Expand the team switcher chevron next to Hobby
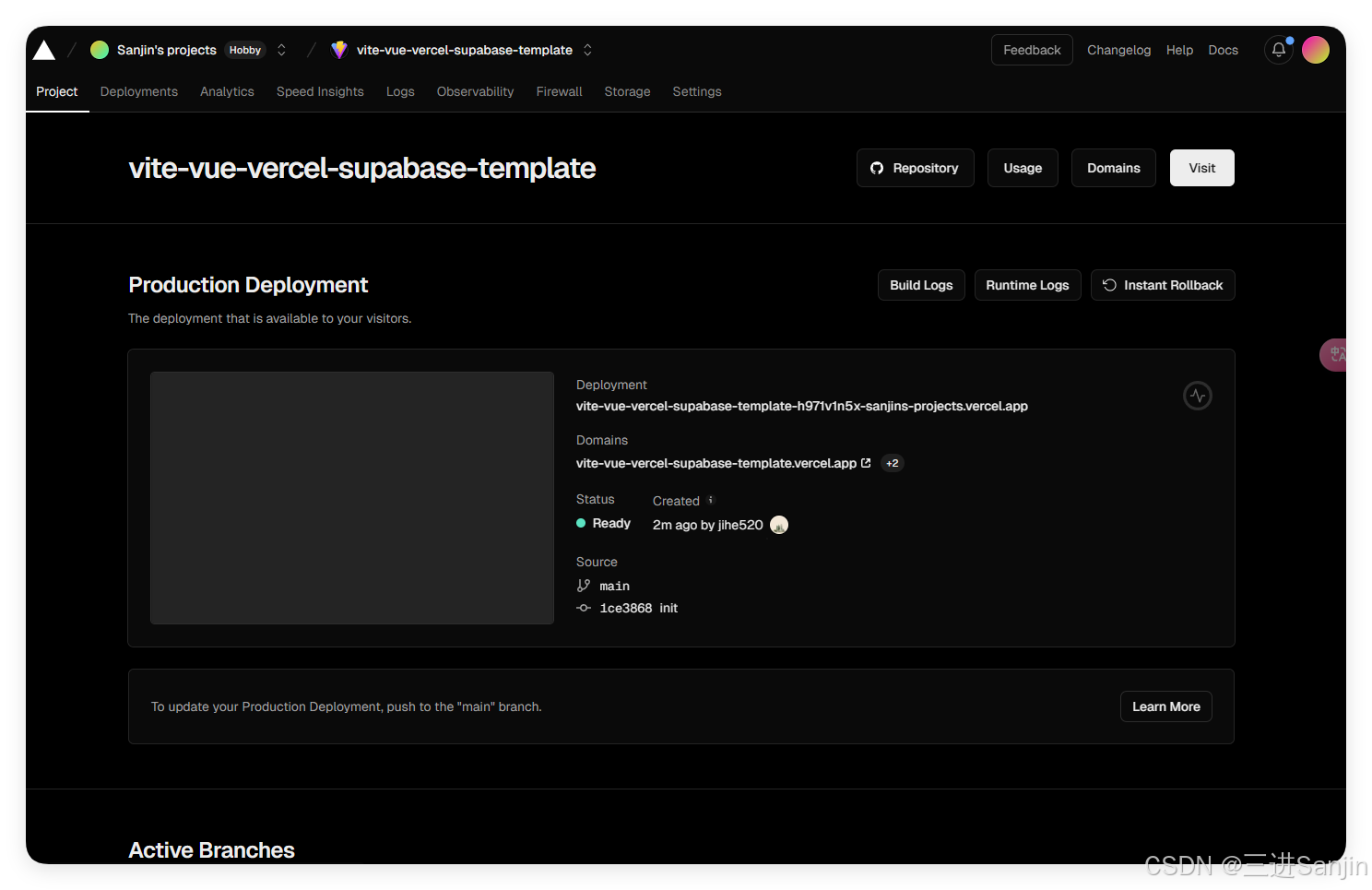 [x=282, y=50]
